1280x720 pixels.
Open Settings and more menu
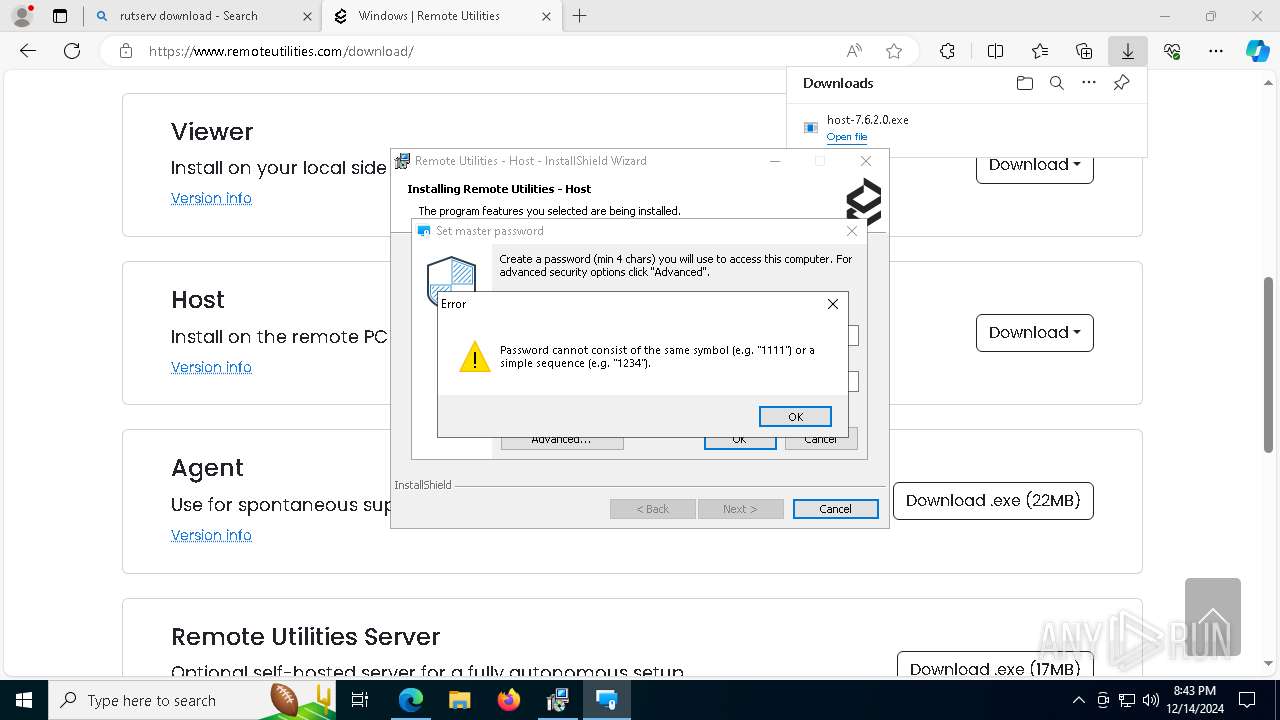[x=1216, y=51]
